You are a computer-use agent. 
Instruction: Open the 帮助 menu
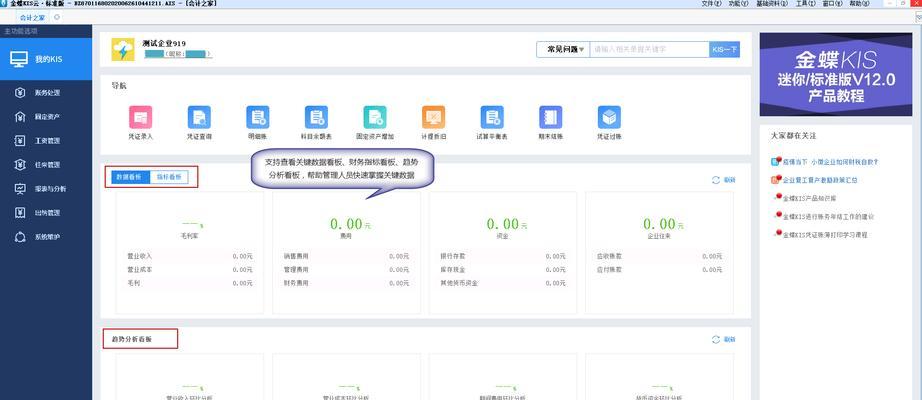859,4
